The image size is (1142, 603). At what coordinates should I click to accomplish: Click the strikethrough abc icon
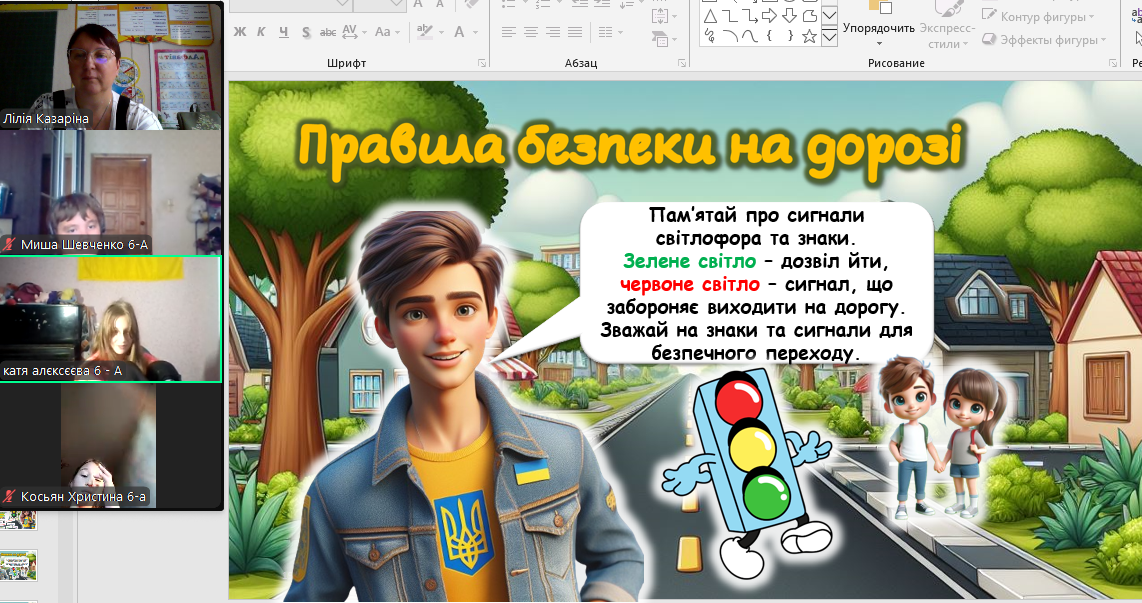tap(328, 32)
